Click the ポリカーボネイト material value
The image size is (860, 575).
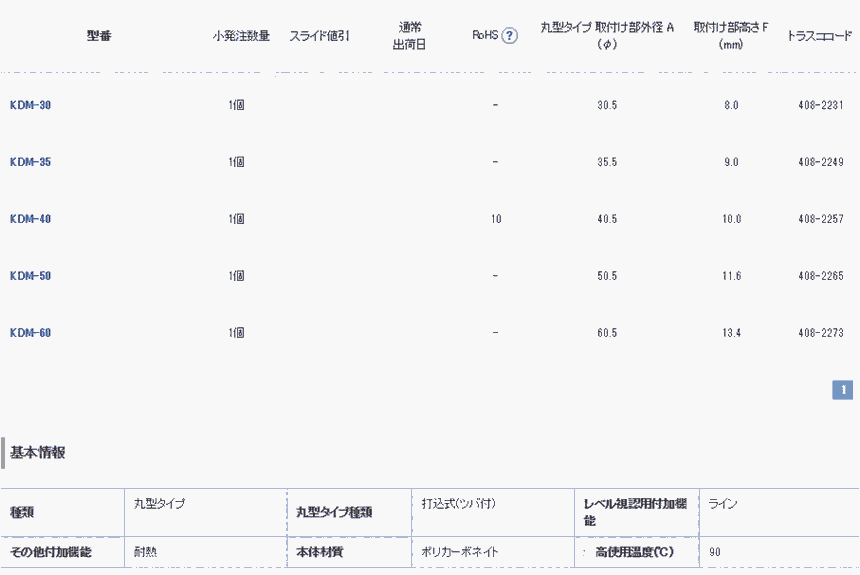coord(460,551)
